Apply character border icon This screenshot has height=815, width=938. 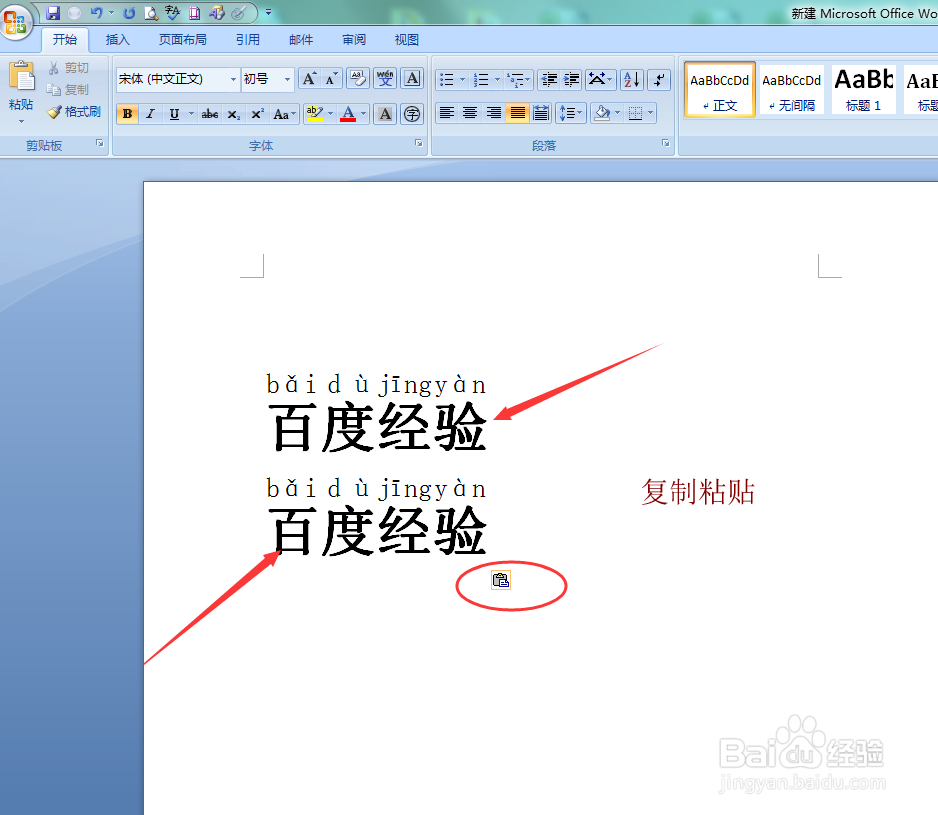pos(412,79)
